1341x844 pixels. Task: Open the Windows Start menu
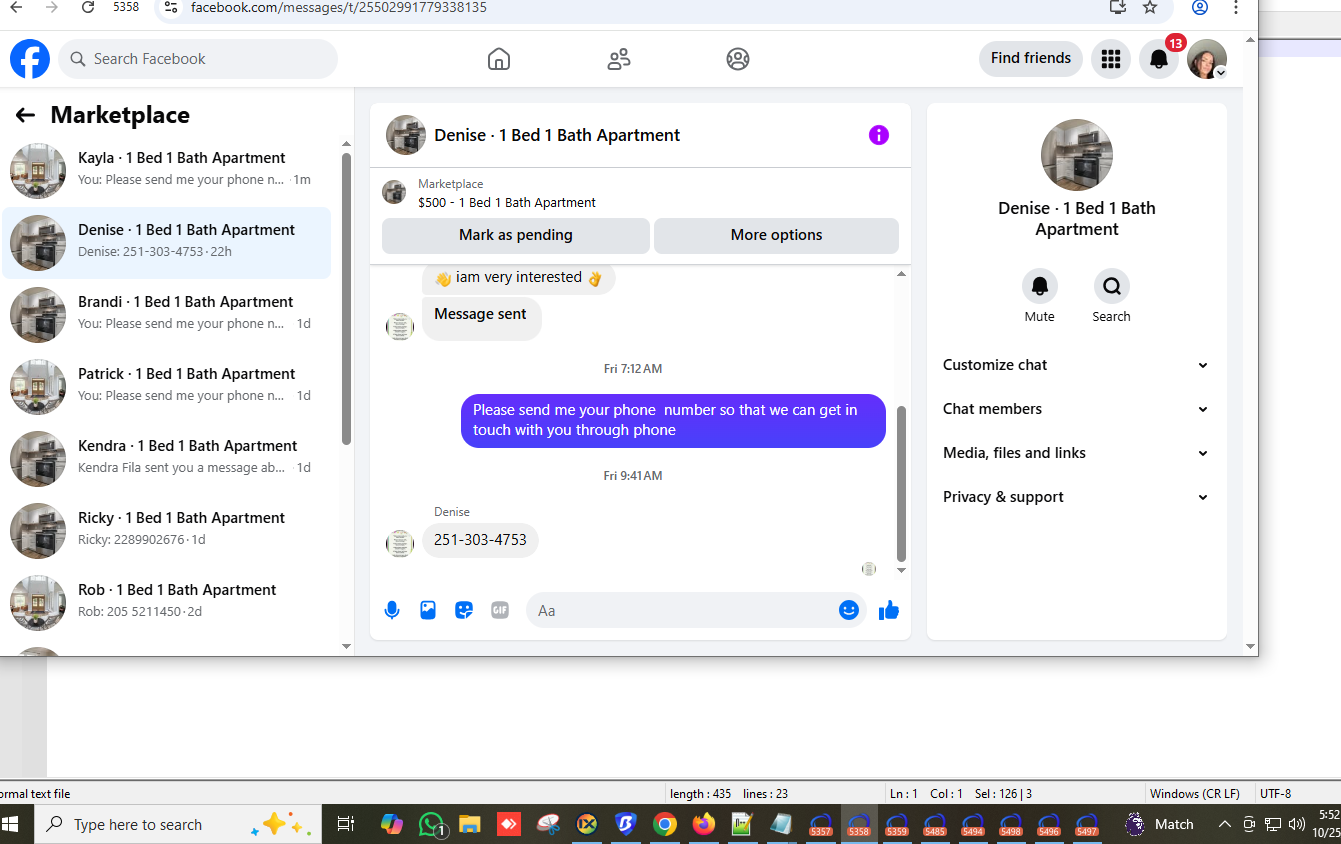[12, 824]
